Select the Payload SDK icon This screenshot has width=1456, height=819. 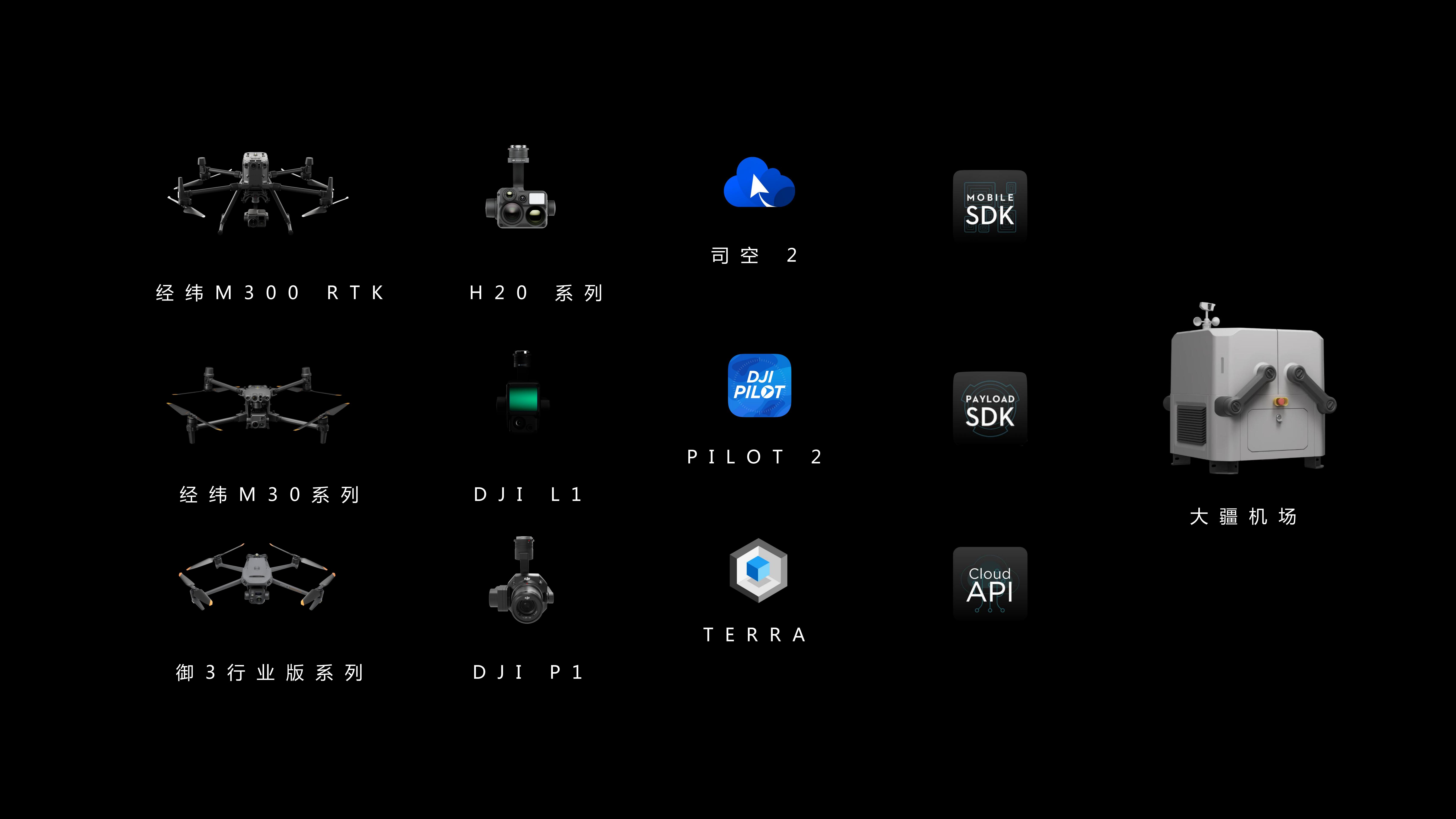point(990,408)
